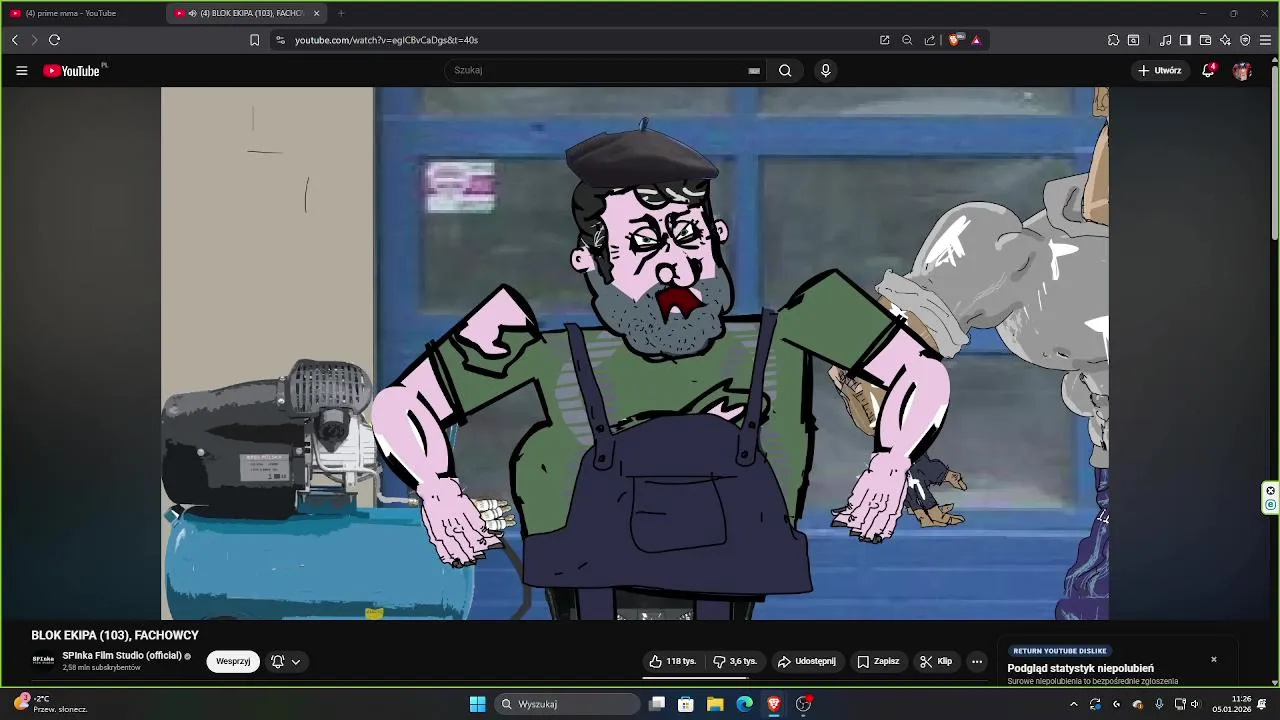The image size is (1280, 720).
Task: Open the YouTube guide hamburger menu
Action: coord(22,71)
